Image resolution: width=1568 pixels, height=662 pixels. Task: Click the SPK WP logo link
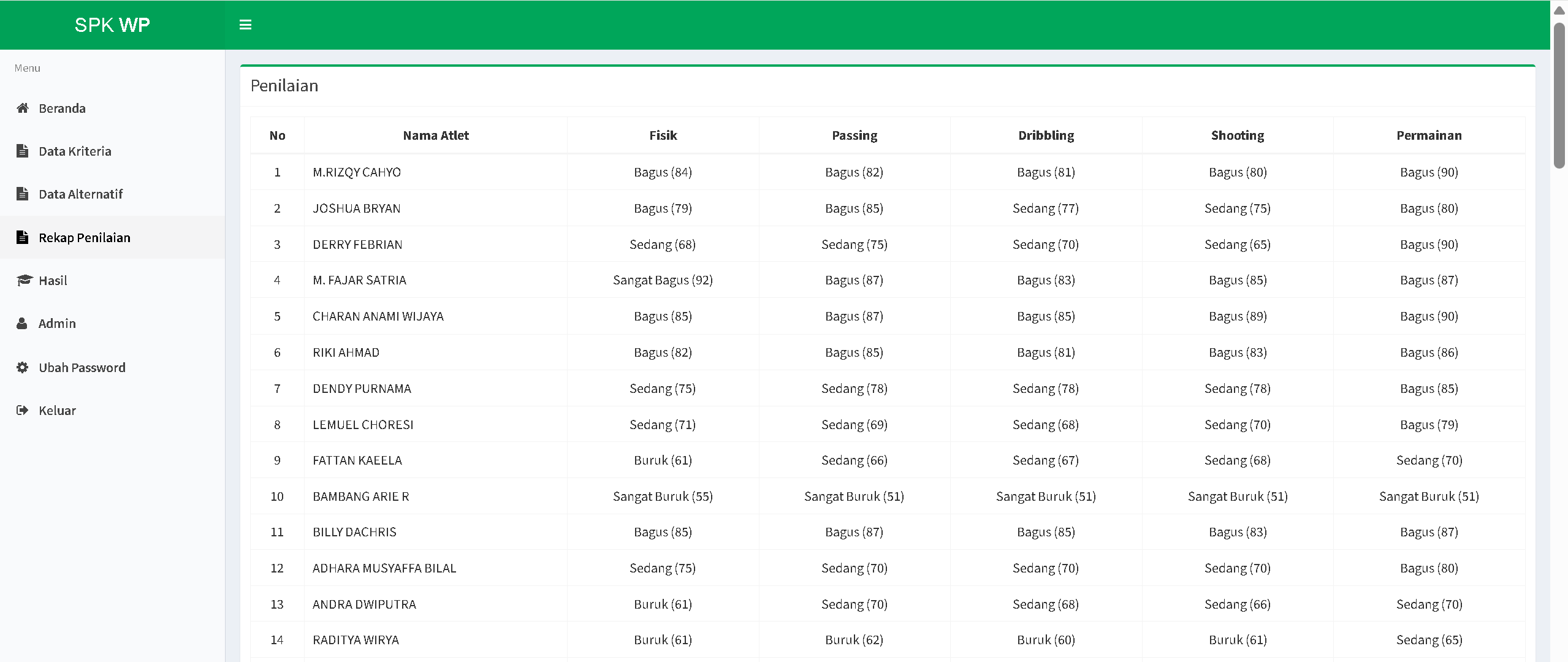112,25
